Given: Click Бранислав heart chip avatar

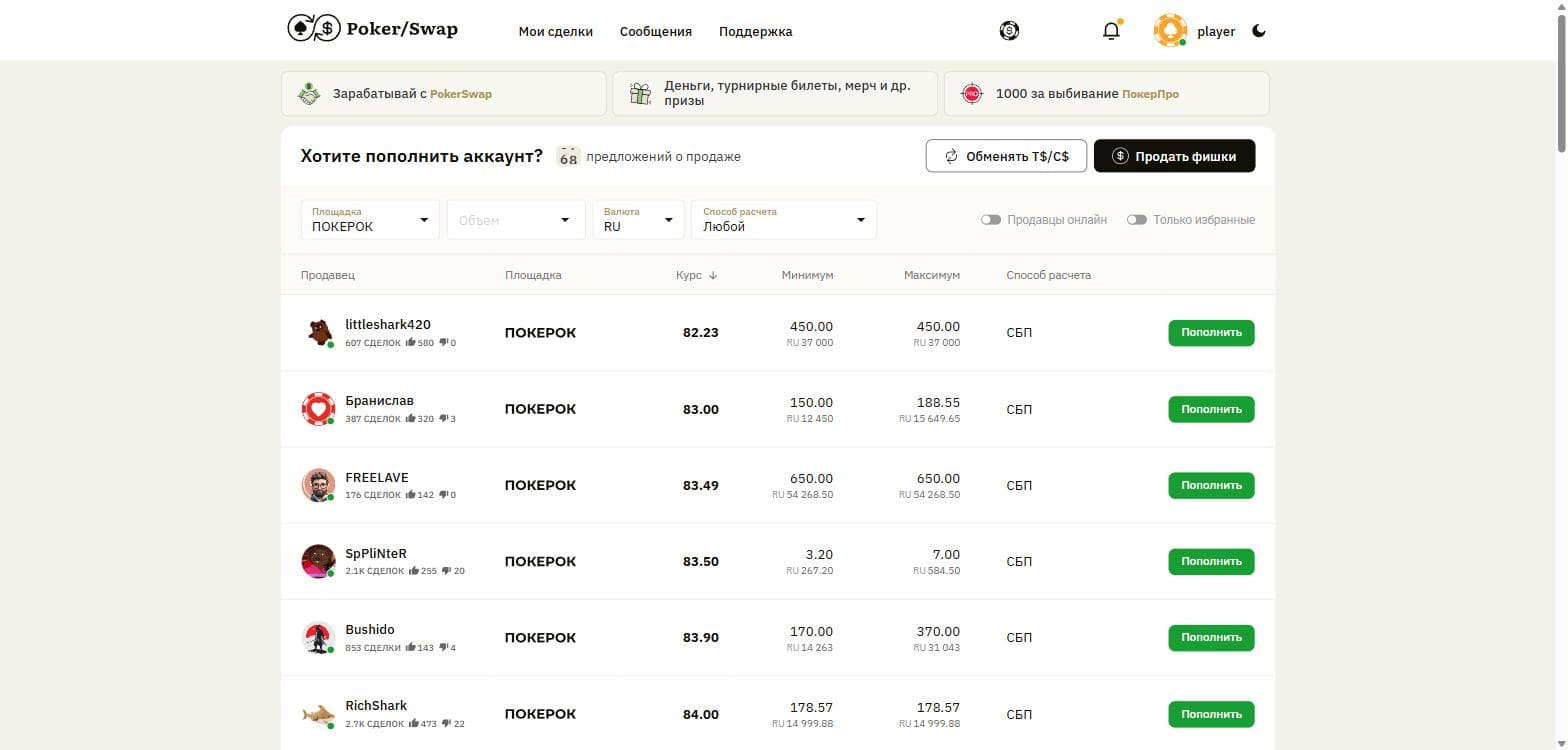Looking at the screenshot, I should pos(318,409).
